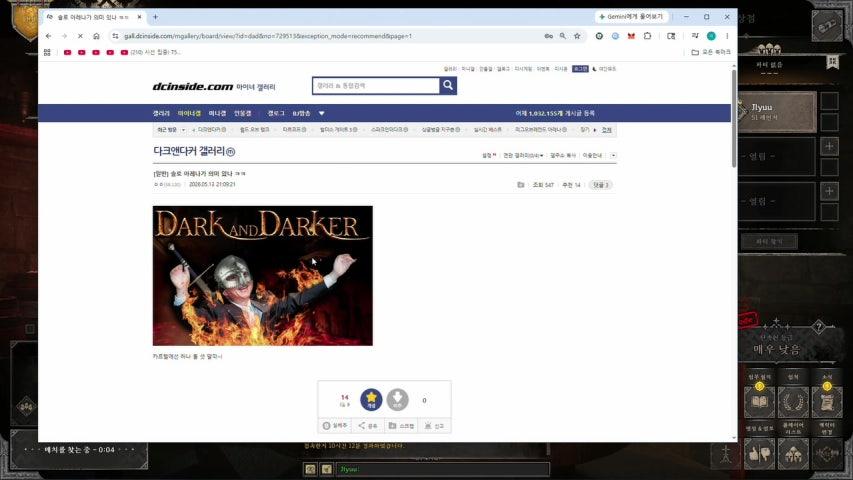This screenshot has height=480, width=853.
Task: Click the second plus slot button in game party panel
Action: [829, 191]
